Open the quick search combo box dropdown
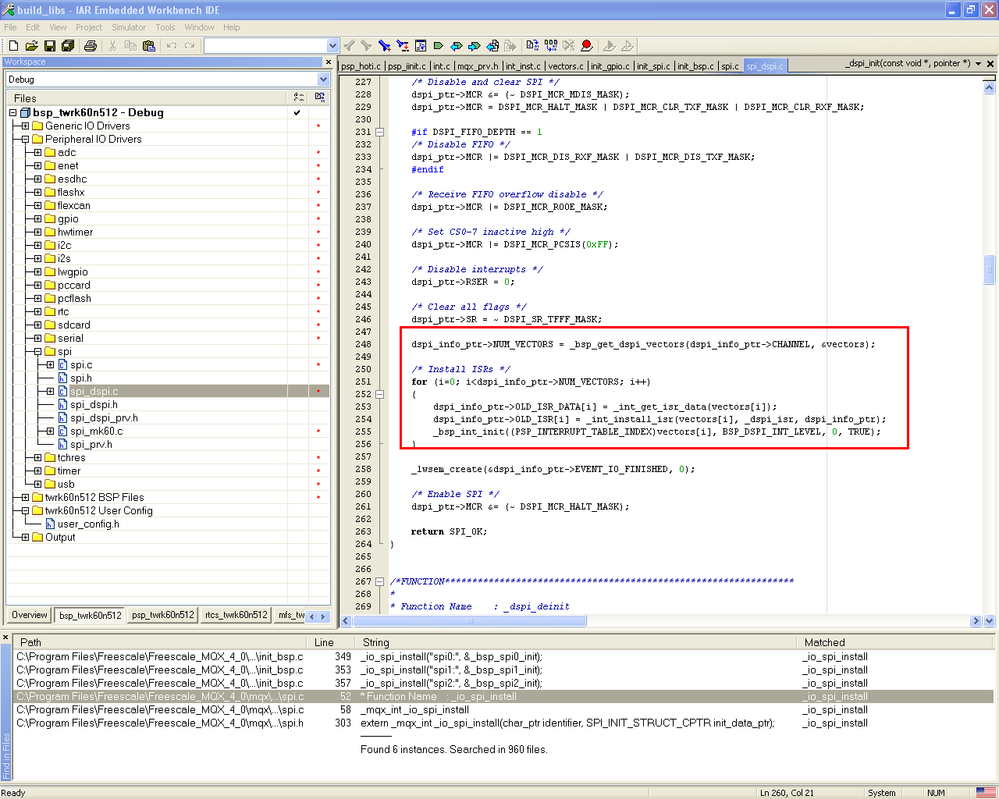Image resolution: width=999 pixels, height=799 pixels. [x=333, y=46]
